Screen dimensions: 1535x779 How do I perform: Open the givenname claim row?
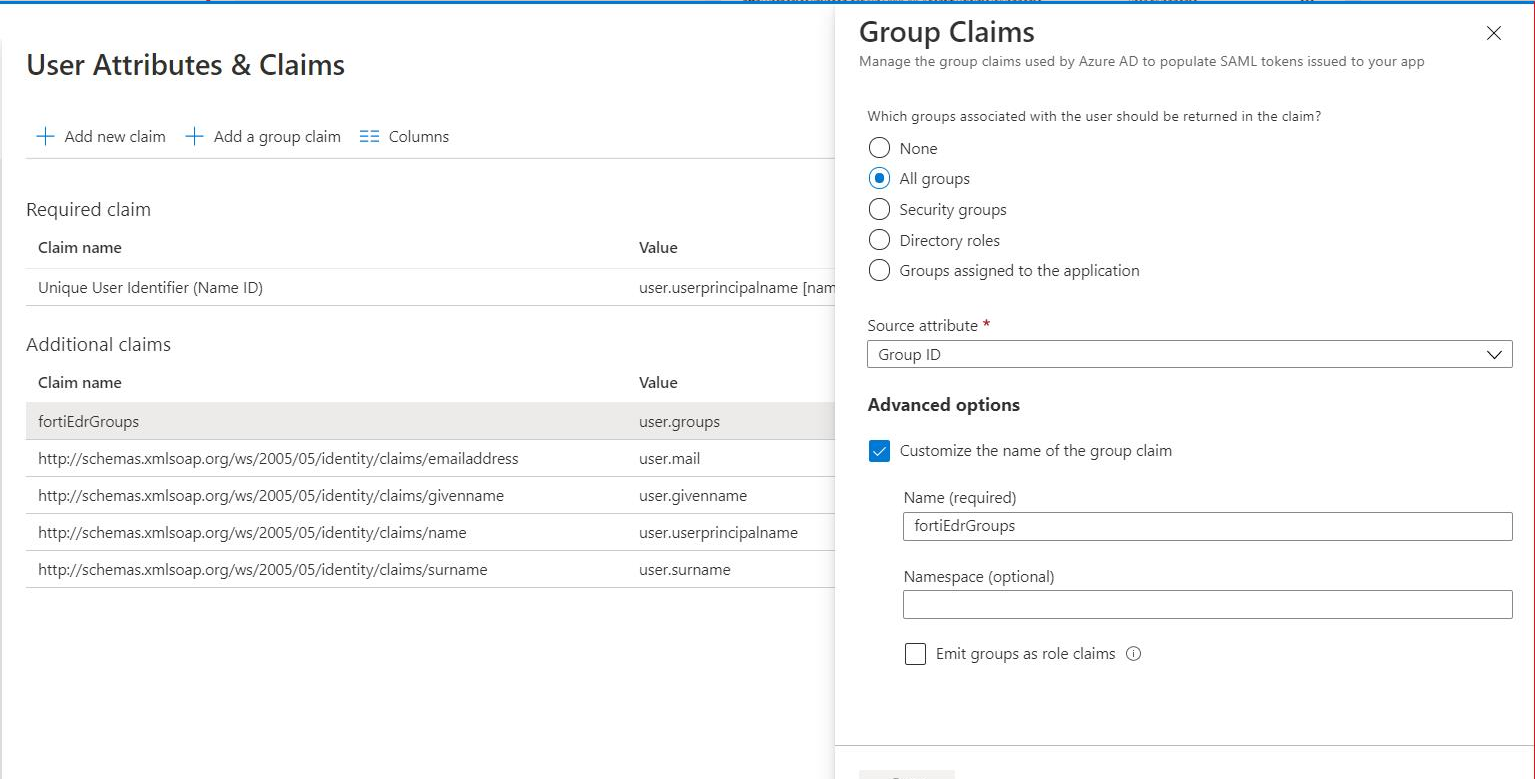270,496
